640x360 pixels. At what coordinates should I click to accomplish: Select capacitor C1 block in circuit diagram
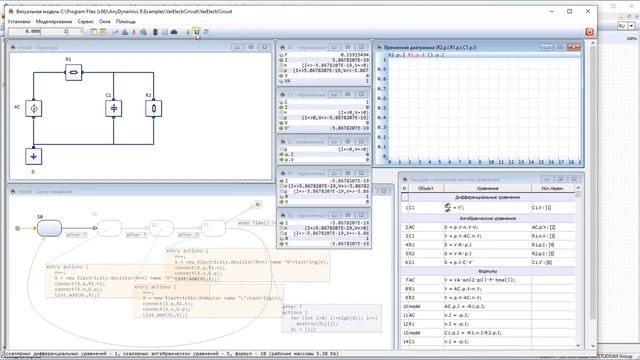[x=113, y=109]
